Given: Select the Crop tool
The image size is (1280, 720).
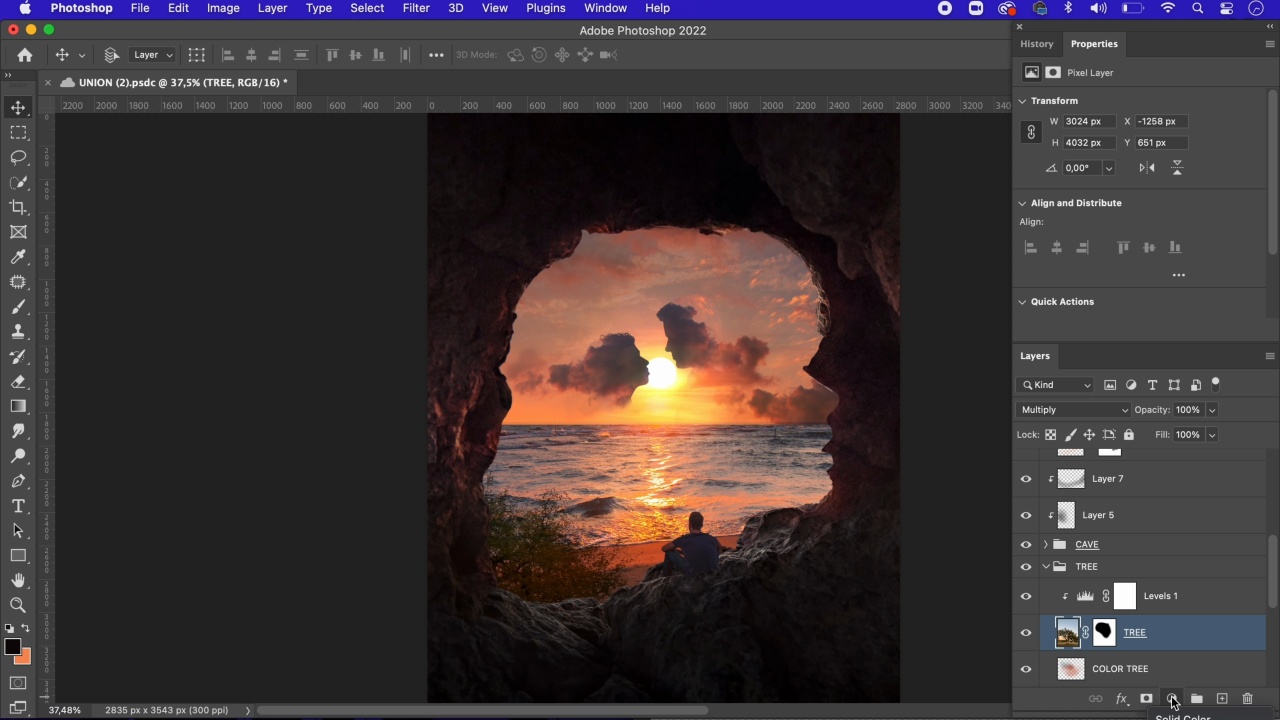Looking at the screenshot, I should click(x=18, y=207).
